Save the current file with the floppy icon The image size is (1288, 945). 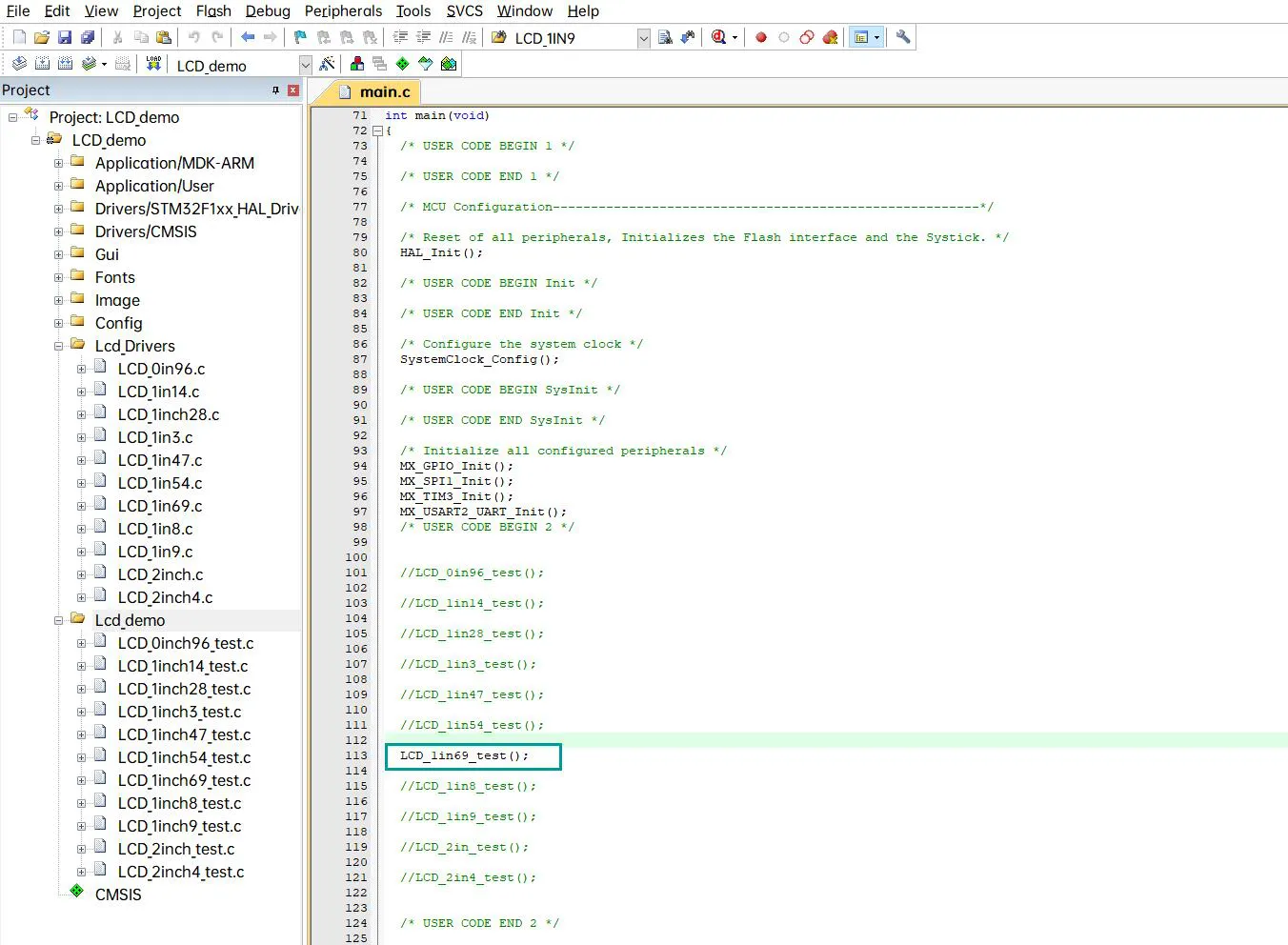(65, 37)
